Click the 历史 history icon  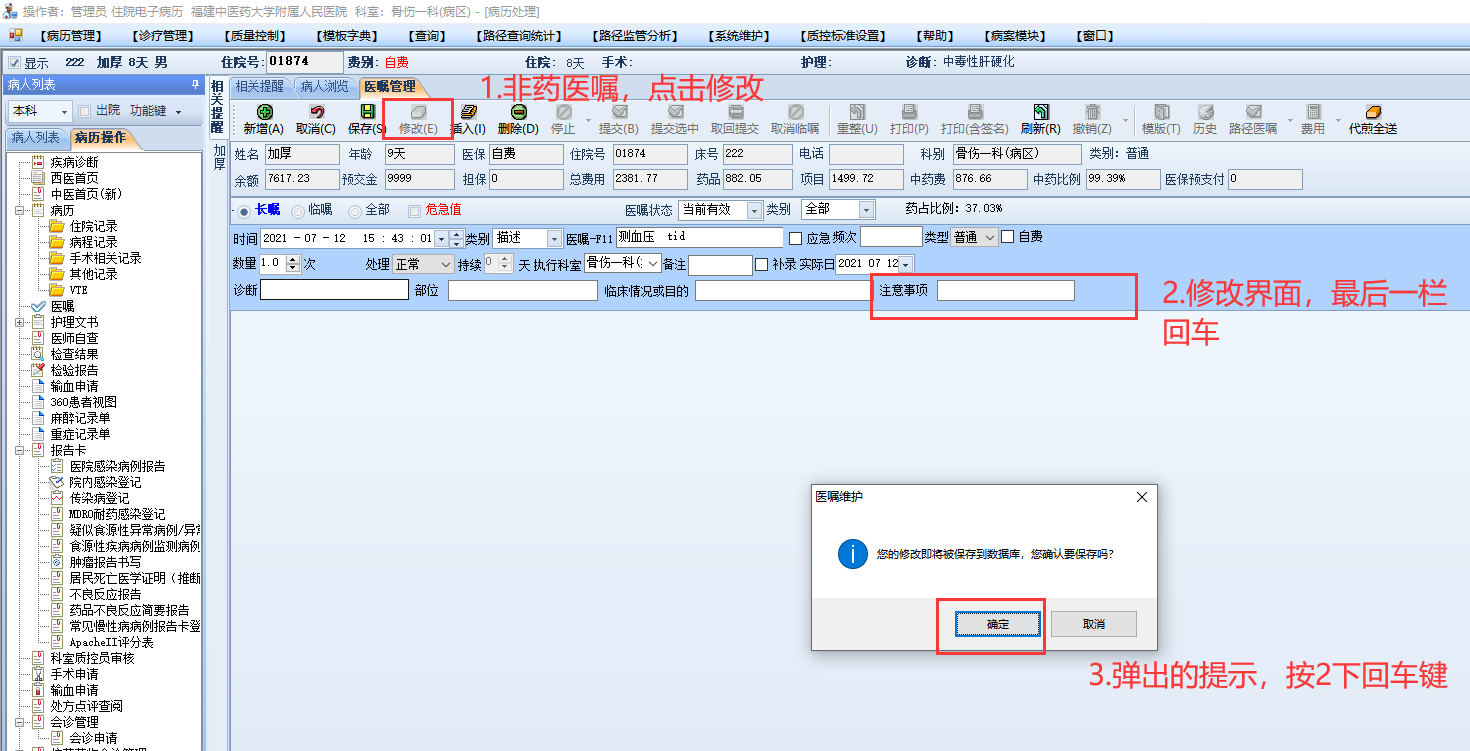click(x=1205, y=112)
